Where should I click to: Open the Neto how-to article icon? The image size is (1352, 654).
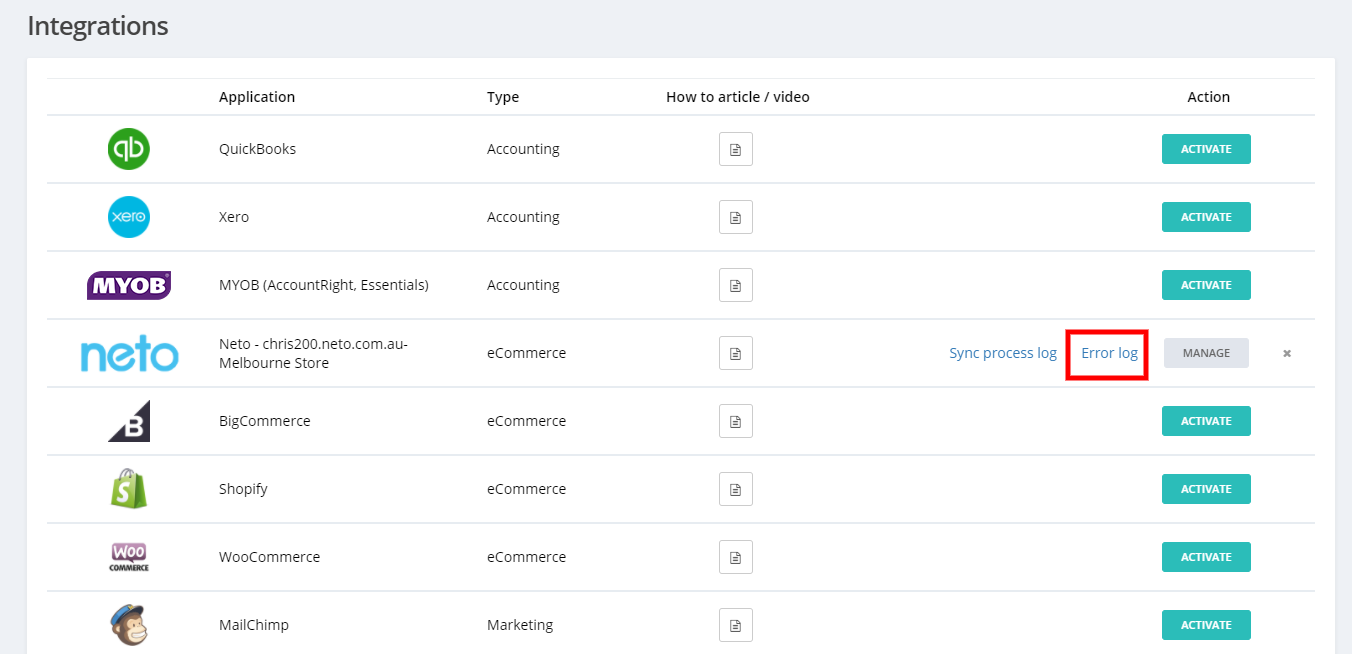coord(735,353)
